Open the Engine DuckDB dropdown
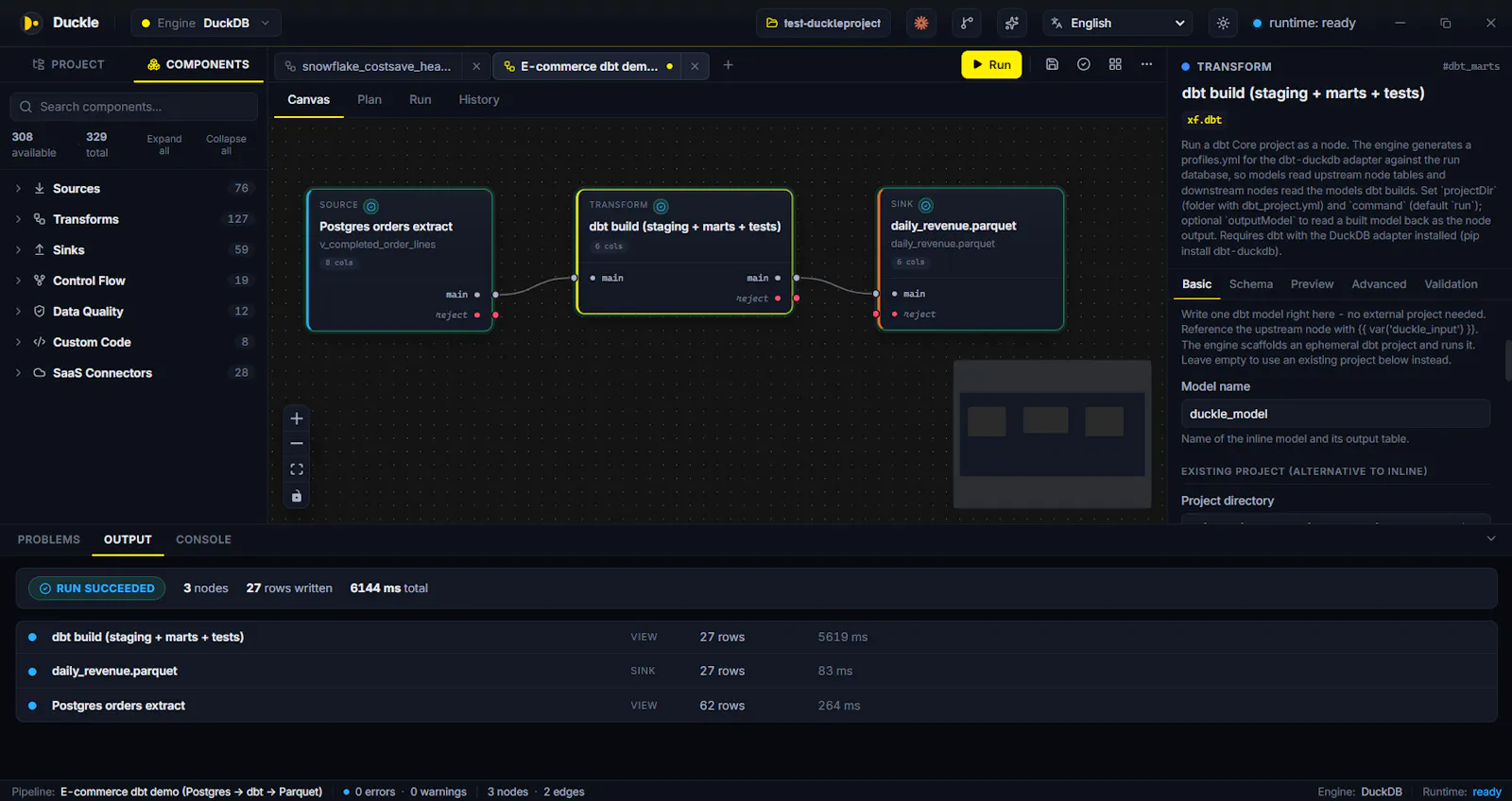Viewport: 1512px width, 801px height. [205, 23]
